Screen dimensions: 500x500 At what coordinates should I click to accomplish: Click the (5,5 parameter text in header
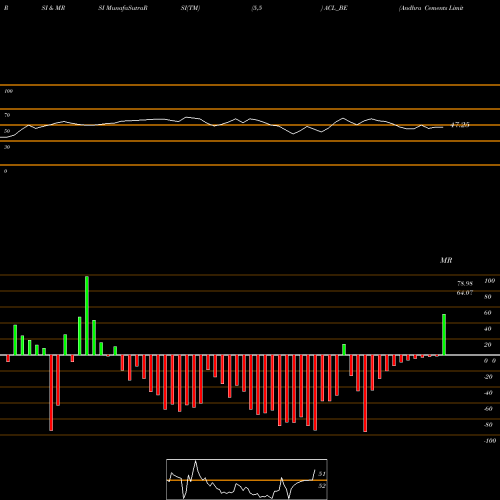pyautogui.click(x=257, y=8)
